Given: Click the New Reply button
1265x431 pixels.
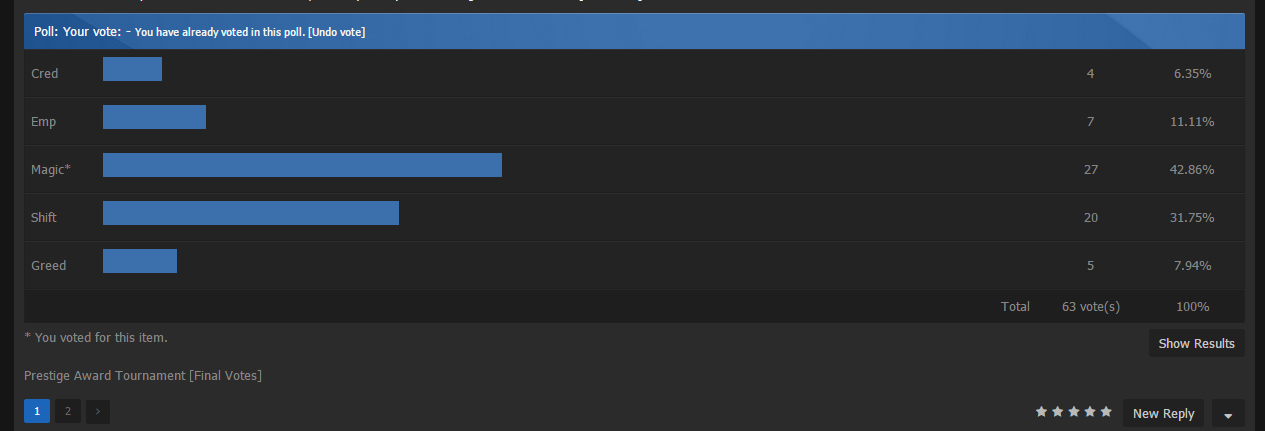Looking at the screenshot, I should (x=1163, y=413).
